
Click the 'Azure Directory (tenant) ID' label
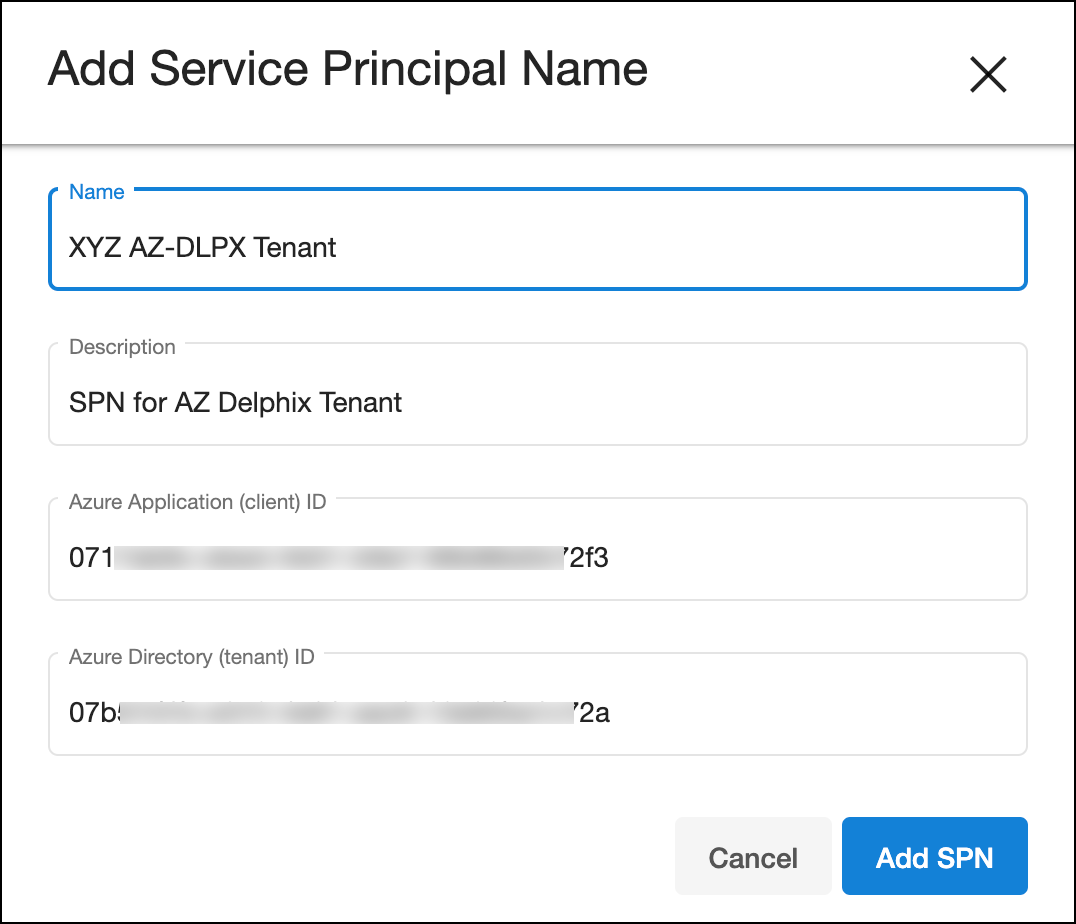191,657
